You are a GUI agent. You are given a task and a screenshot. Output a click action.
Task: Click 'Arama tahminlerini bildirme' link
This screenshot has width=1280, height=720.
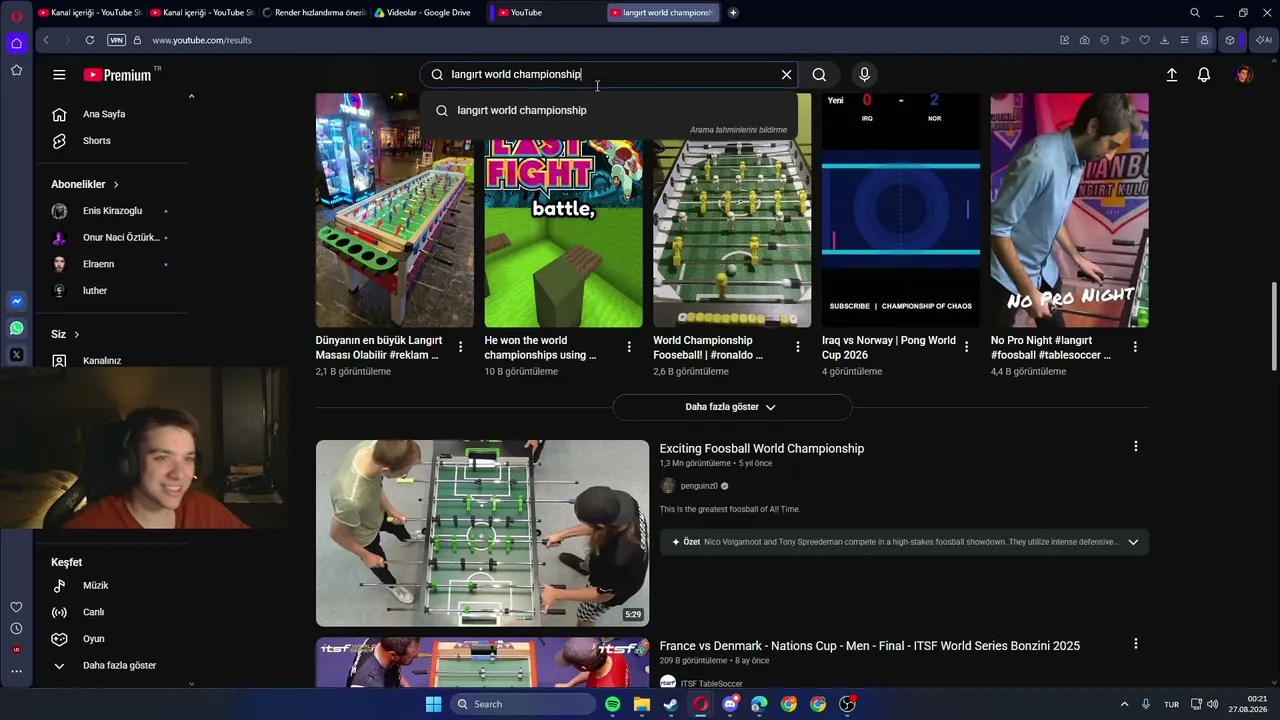[738, 130]
